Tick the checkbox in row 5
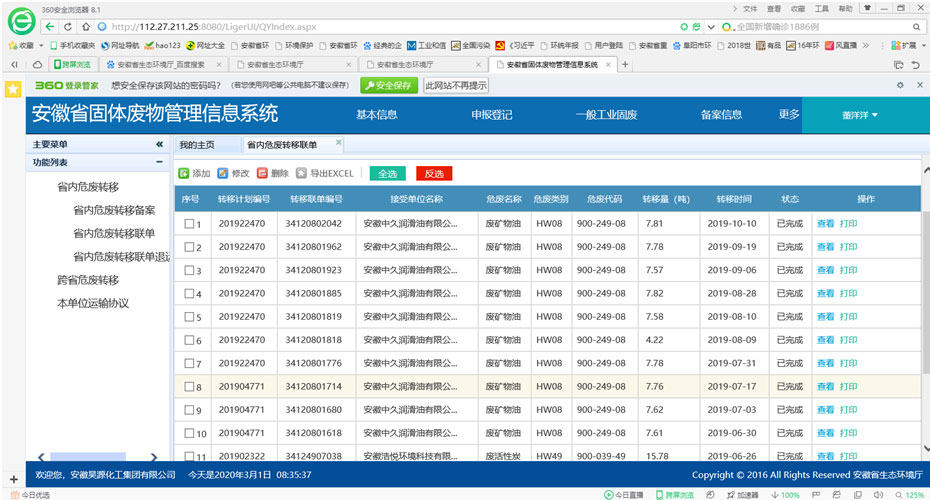Image resolution: width=930 pixels, height=500 pixels. (189, 317)
